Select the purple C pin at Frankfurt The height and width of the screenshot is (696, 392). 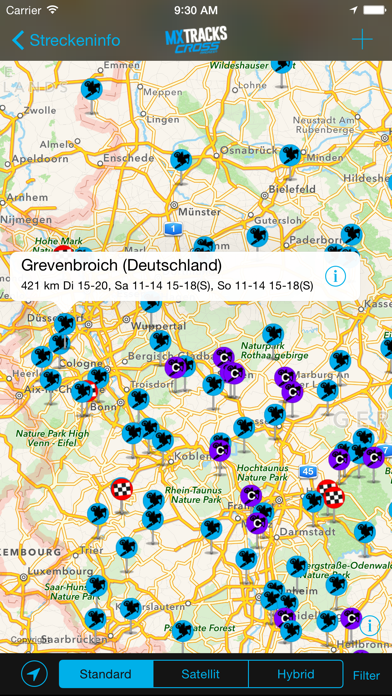(x=251, y=496)
